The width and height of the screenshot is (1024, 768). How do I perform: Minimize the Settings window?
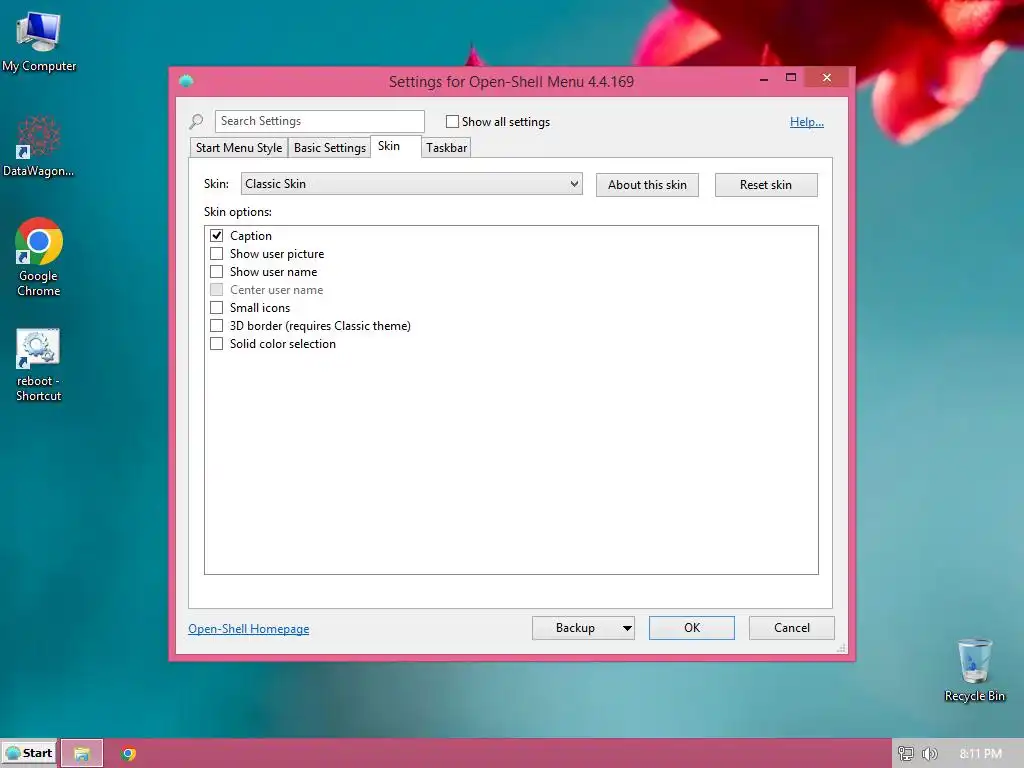coord(763,78)
